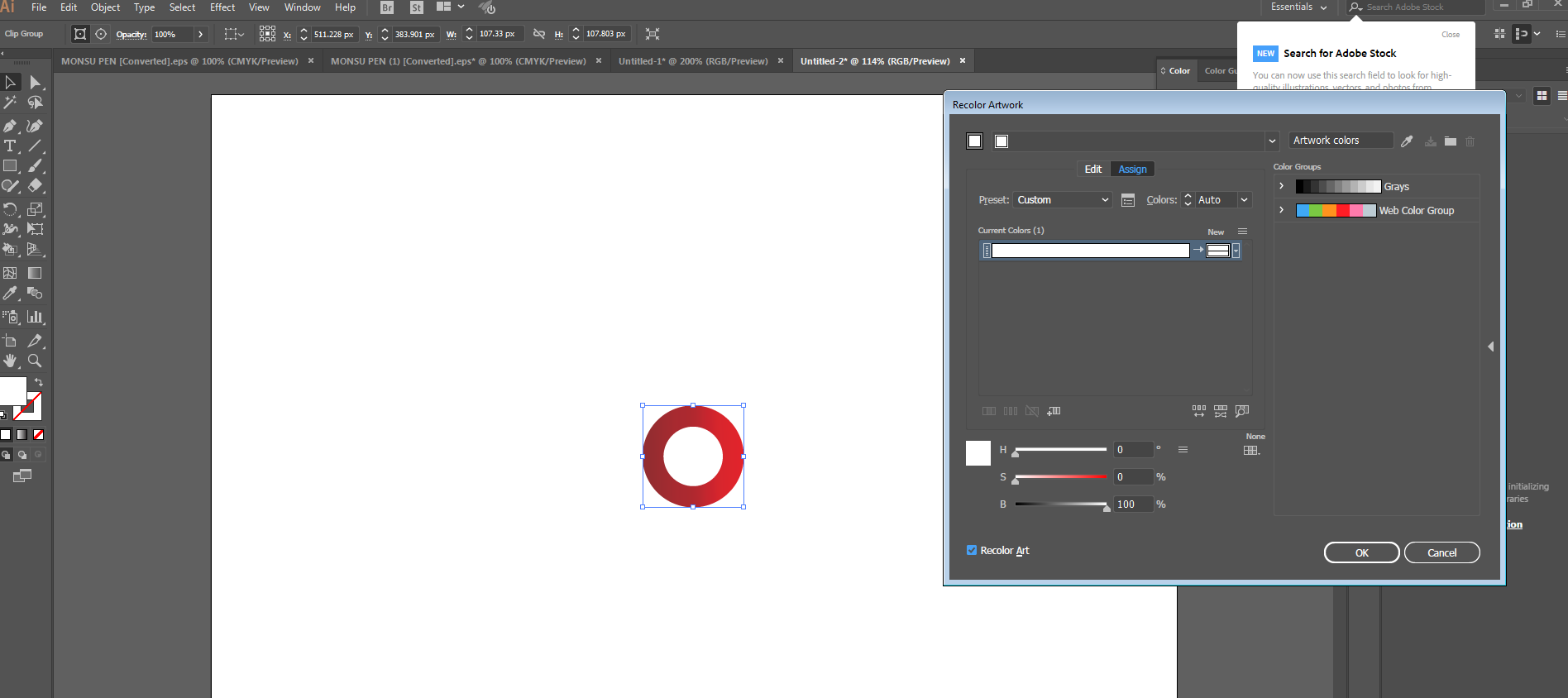Pick the Artboard tool
The height and width of the screenshot is (698, 1568).
10,341
